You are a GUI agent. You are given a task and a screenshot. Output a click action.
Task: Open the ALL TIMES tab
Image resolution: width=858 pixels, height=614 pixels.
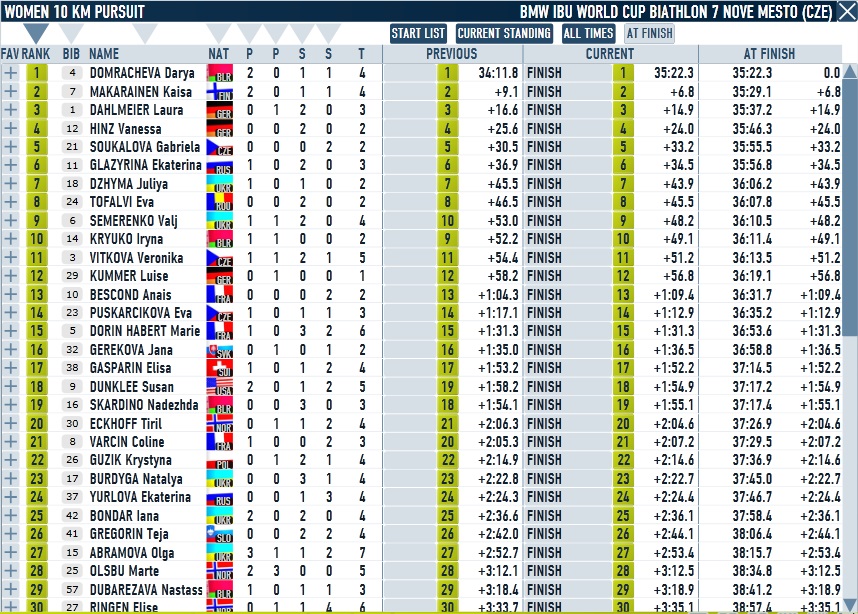(589, 33)
